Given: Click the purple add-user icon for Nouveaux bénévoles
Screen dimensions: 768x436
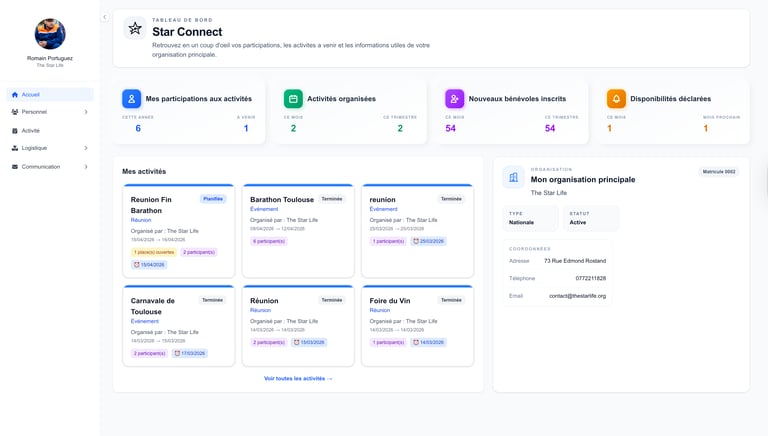Looking at the screenshot, I should (455, 98).
